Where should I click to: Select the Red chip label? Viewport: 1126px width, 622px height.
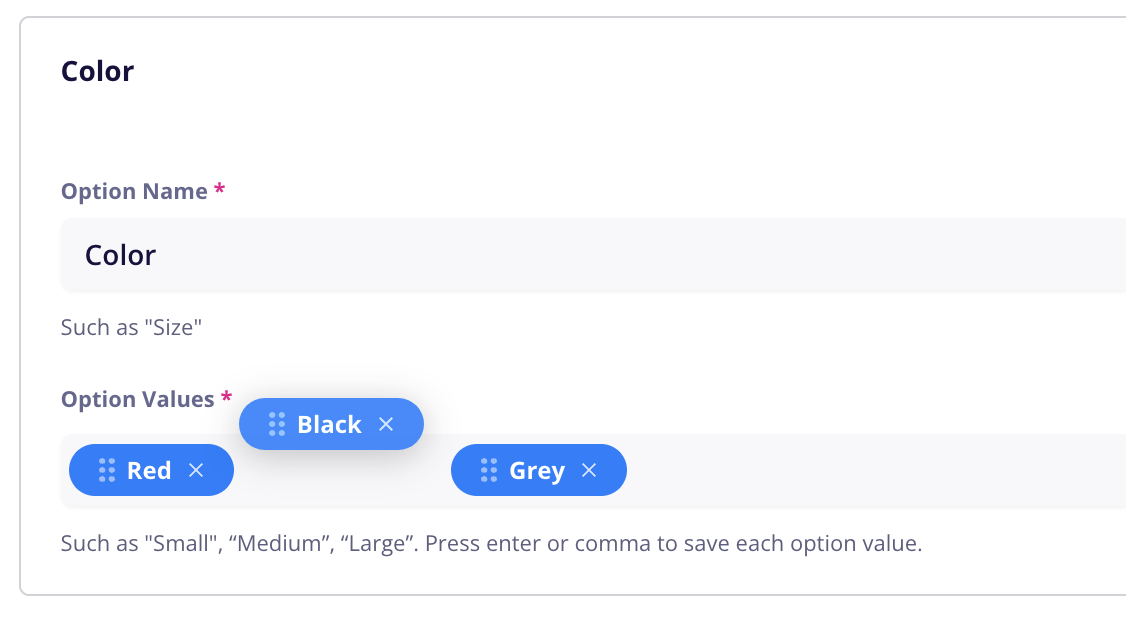[x=149, y=470]
